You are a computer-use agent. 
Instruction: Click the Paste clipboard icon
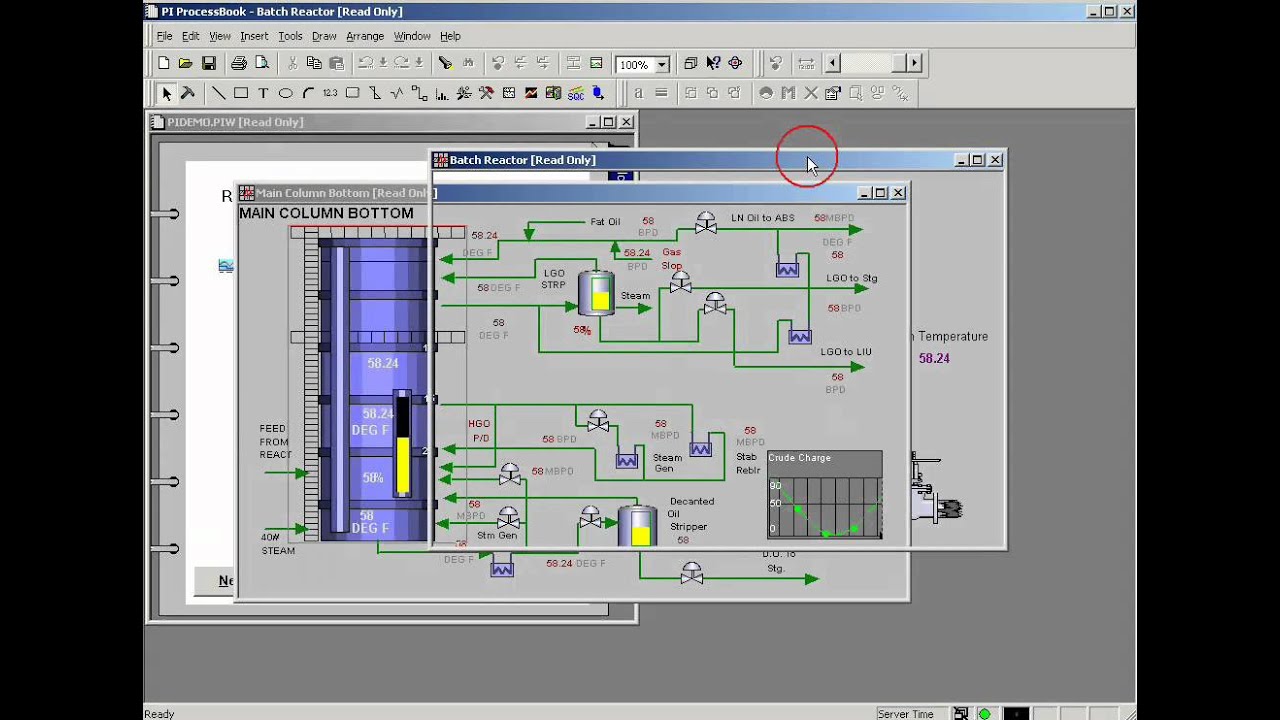click(x=336, y=63)
